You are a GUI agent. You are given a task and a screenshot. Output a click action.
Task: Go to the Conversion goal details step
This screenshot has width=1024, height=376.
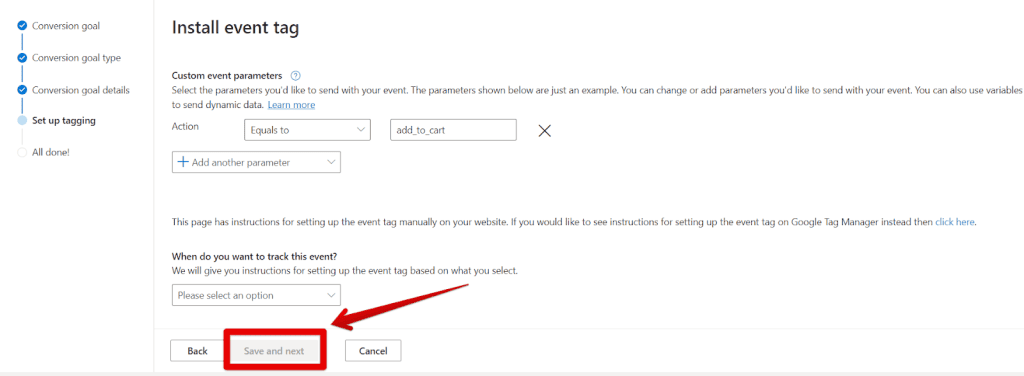pyautogui.click(x=81, y=89)
